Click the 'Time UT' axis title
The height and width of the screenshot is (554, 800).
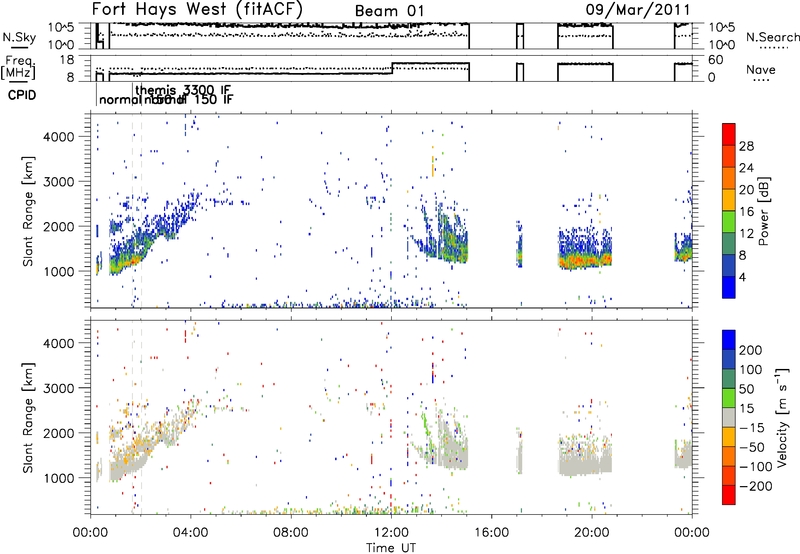coord(391,548)
